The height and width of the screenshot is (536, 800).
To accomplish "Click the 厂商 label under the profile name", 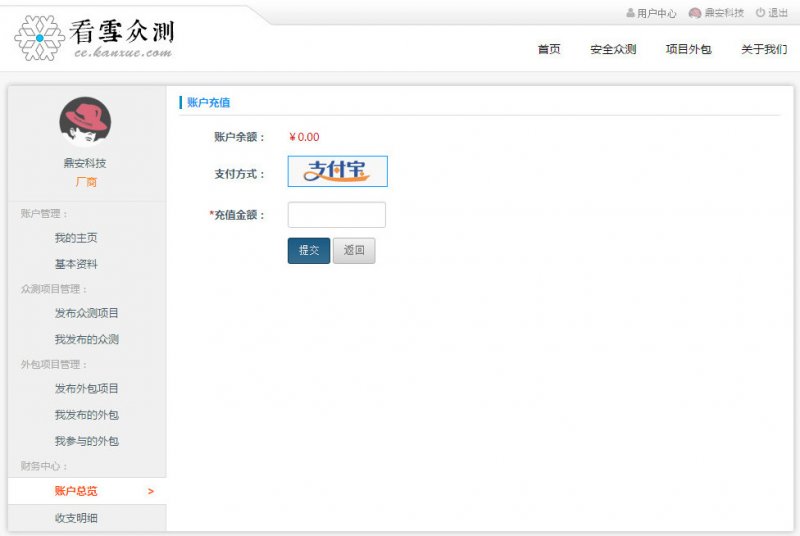I will point(86,182).
